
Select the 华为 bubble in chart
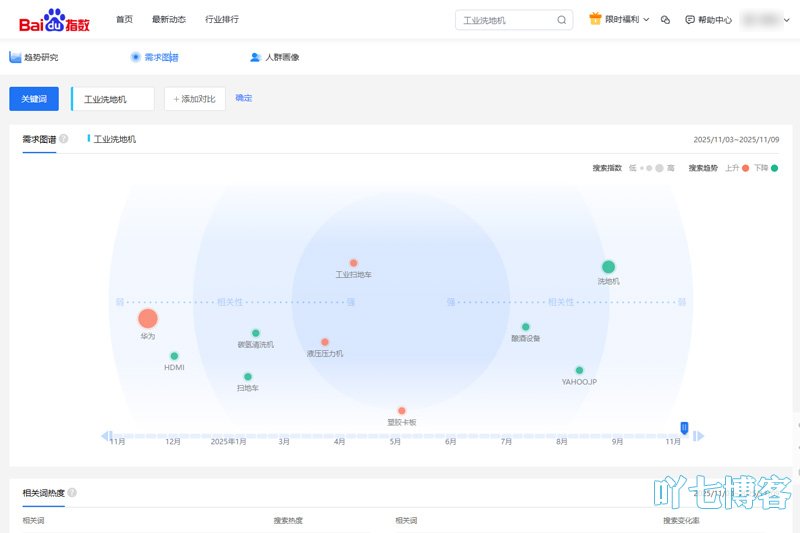(148, 319)
